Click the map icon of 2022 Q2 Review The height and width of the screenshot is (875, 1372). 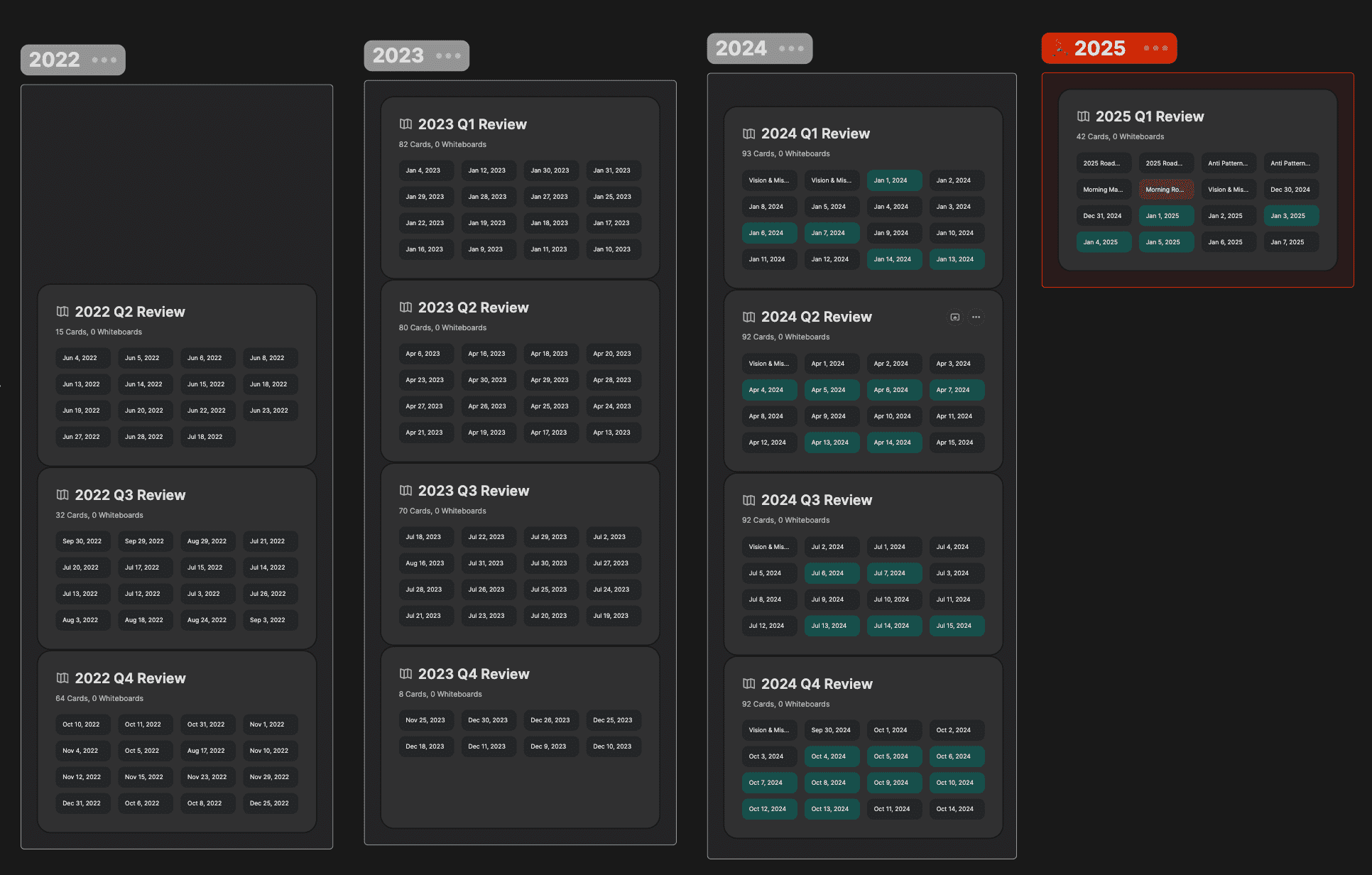[x=62, y=312]
